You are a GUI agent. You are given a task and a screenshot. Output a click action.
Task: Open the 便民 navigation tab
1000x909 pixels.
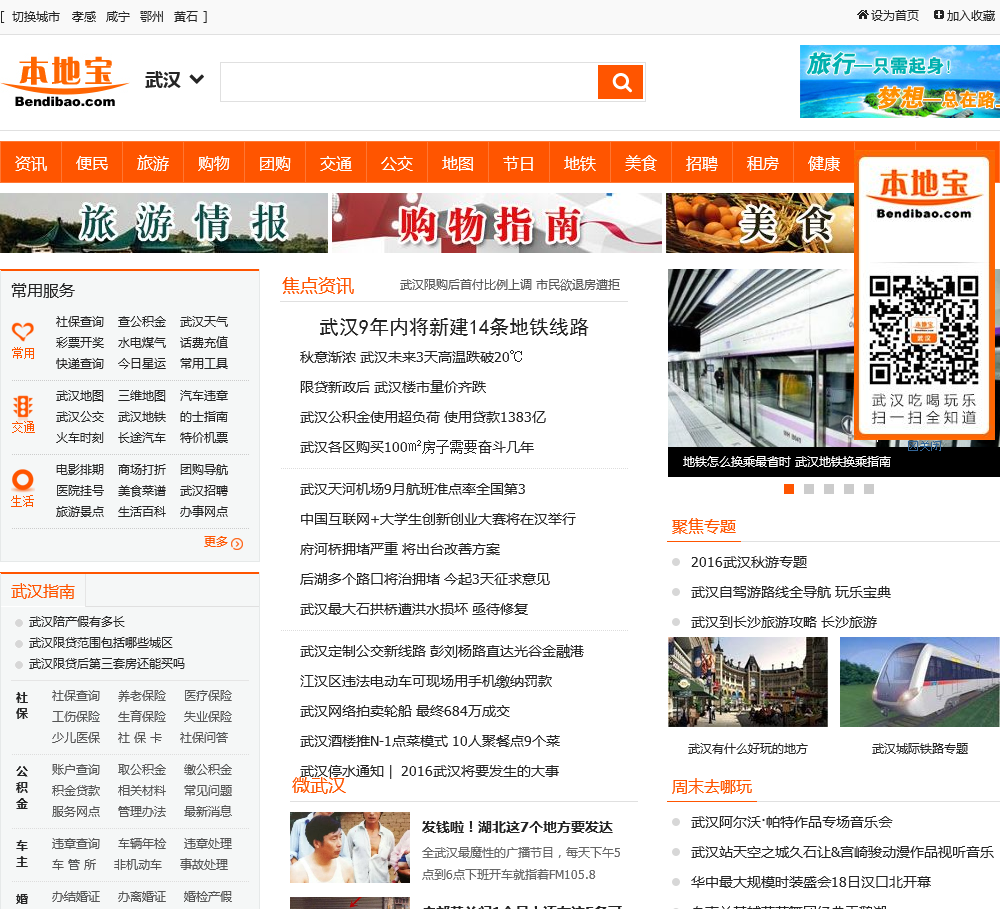pos(92,163)
